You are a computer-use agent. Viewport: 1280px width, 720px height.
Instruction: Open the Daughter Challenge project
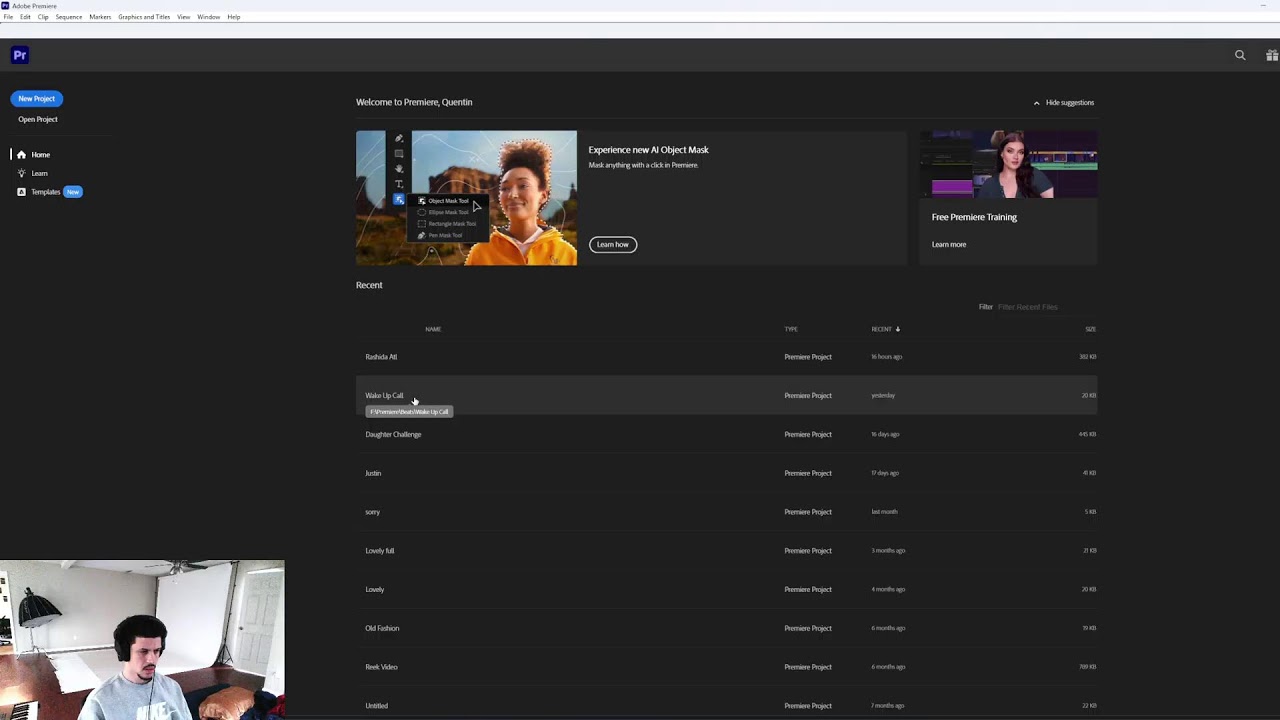pyautogui.click(x=726, y=435)
